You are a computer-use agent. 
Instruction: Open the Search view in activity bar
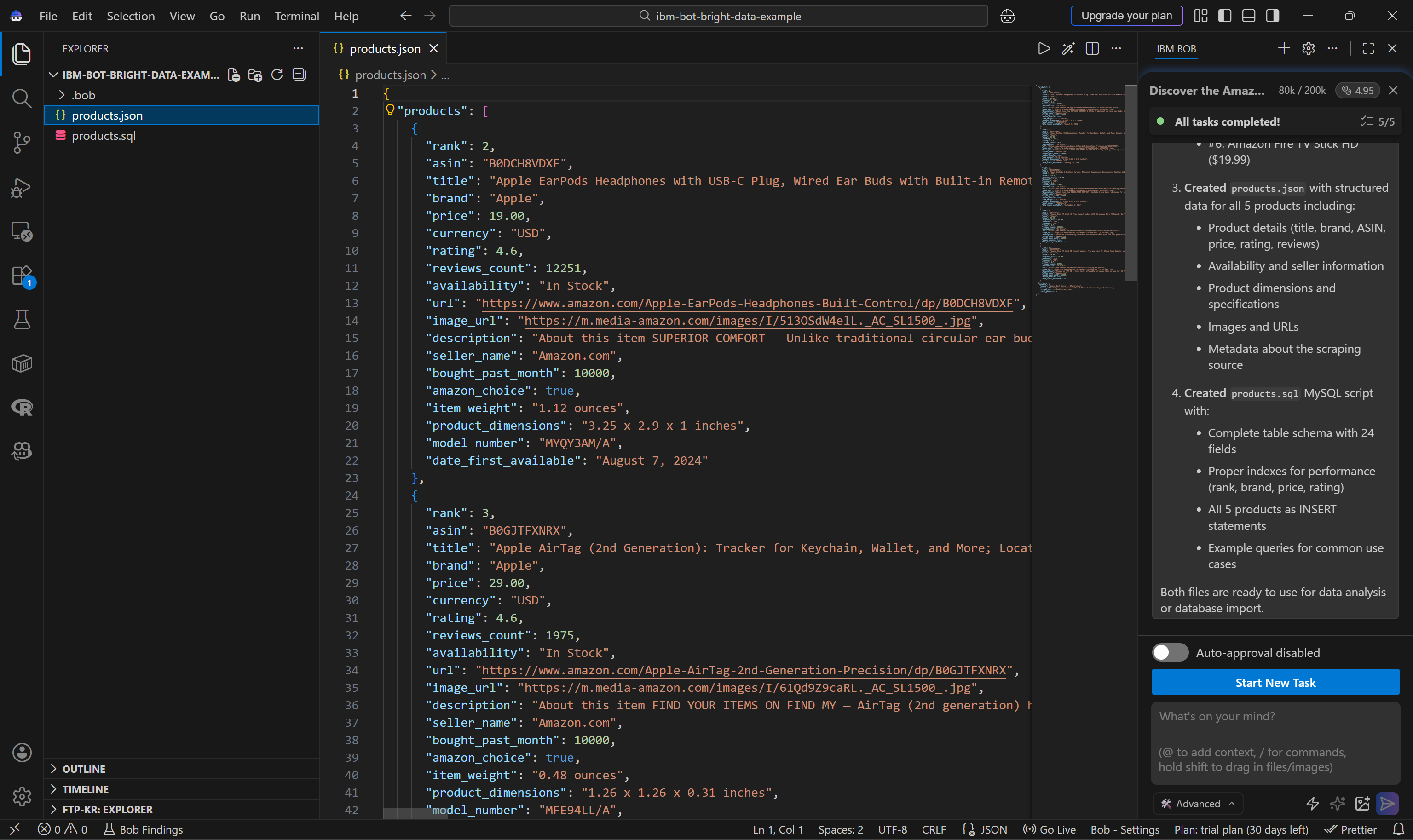pyautogui.click(x=22, y=98)
